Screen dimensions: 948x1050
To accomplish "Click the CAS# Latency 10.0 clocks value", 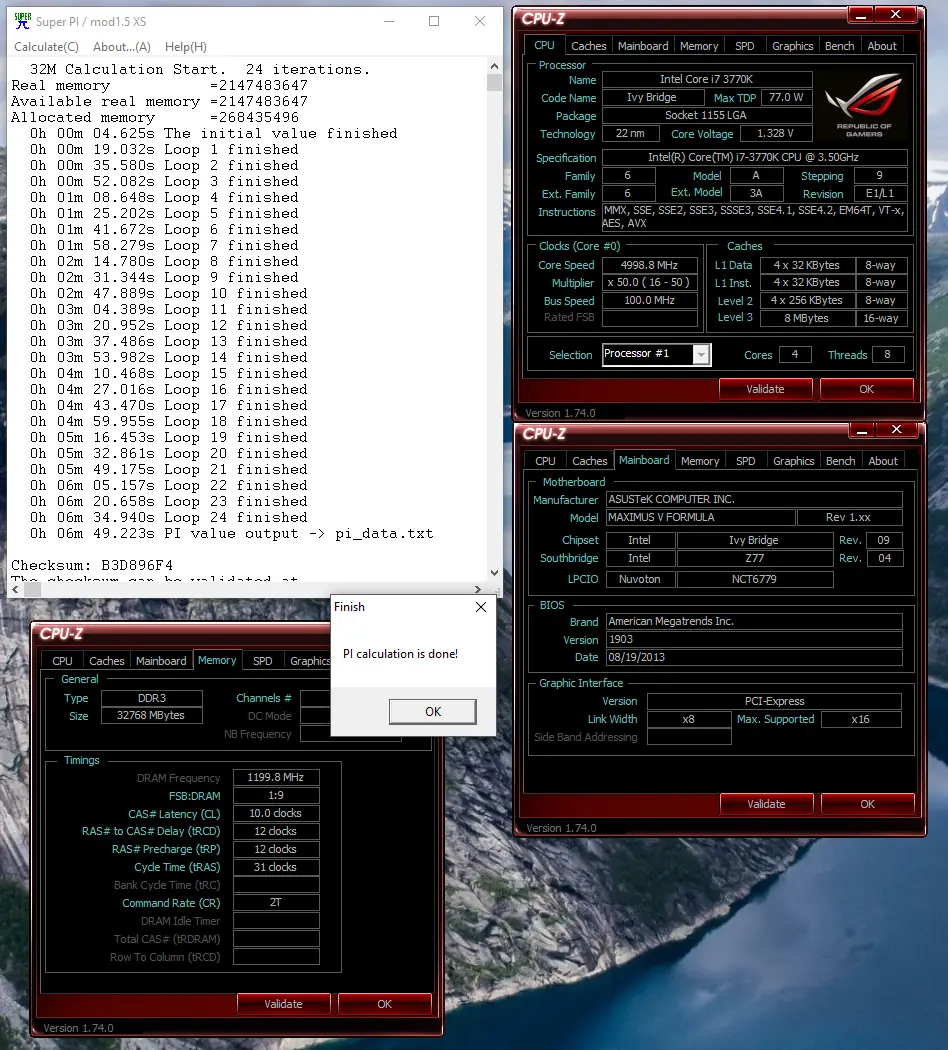I will [276, 814].
